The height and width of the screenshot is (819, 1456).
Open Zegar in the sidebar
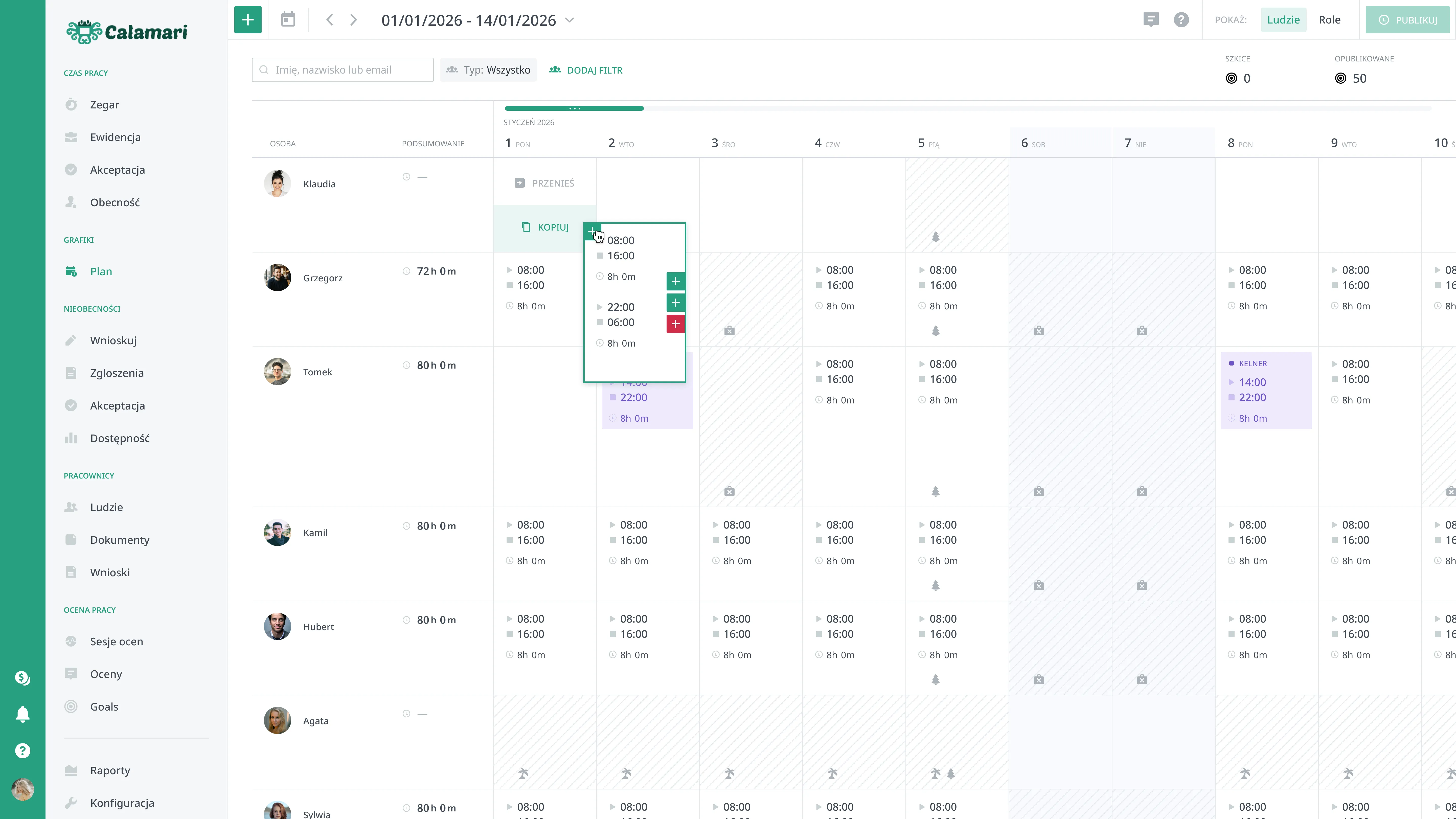click(x=105, y=105)
